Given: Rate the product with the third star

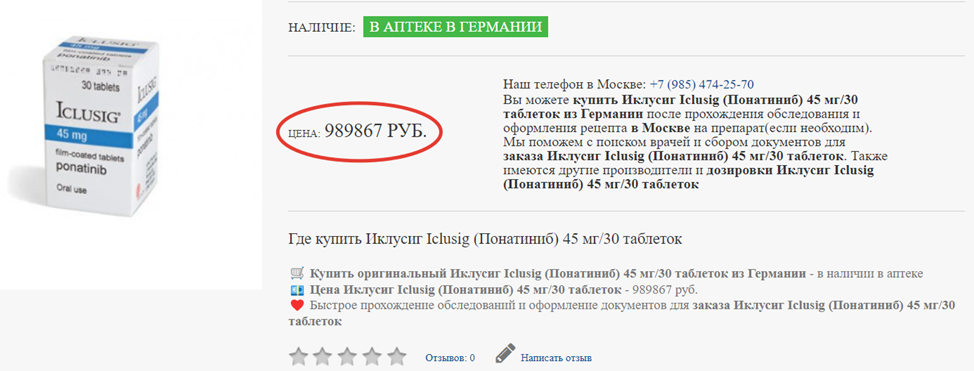Looking at the screenshot, I should 347,357.
